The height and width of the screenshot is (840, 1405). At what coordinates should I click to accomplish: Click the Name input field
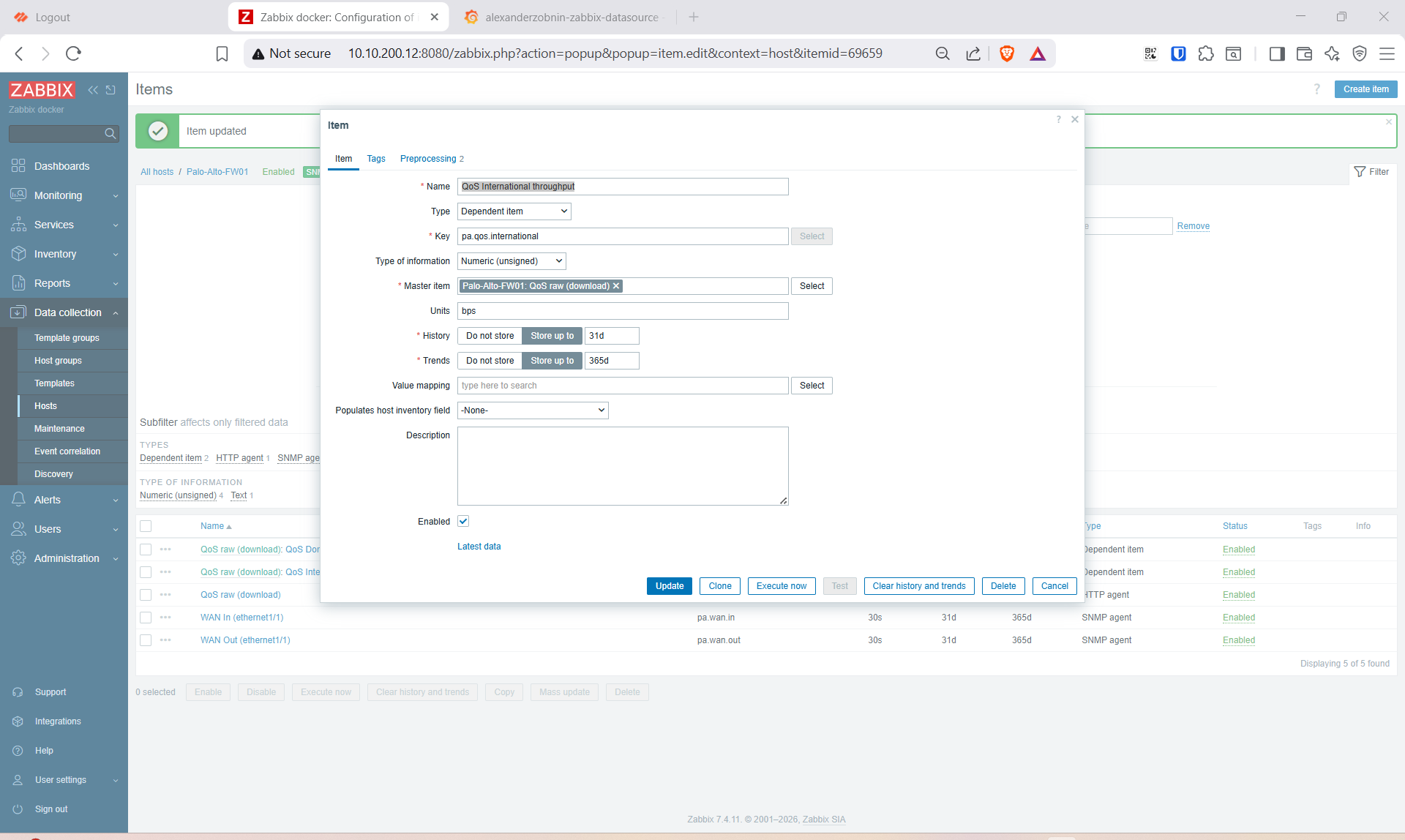623,187
